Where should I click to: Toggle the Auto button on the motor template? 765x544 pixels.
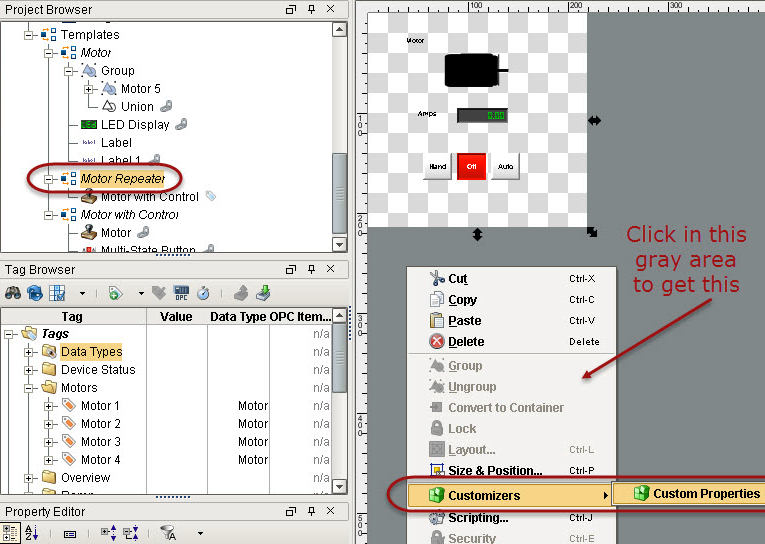pos(505,167)
